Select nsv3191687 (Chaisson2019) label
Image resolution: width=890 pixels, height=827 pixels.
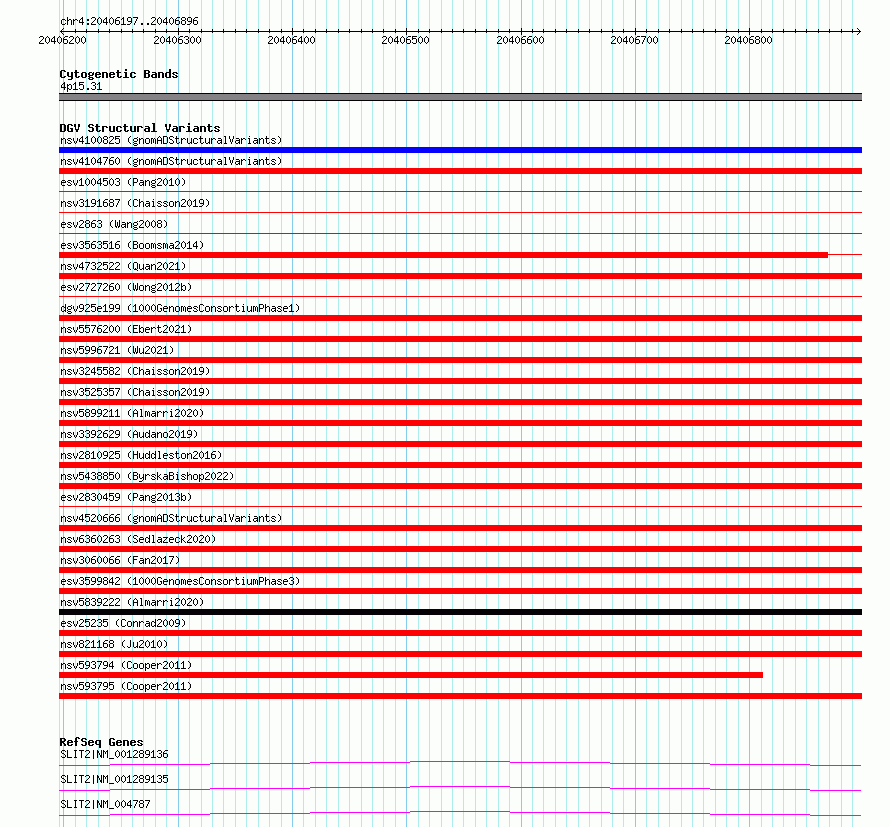[135, 203]
